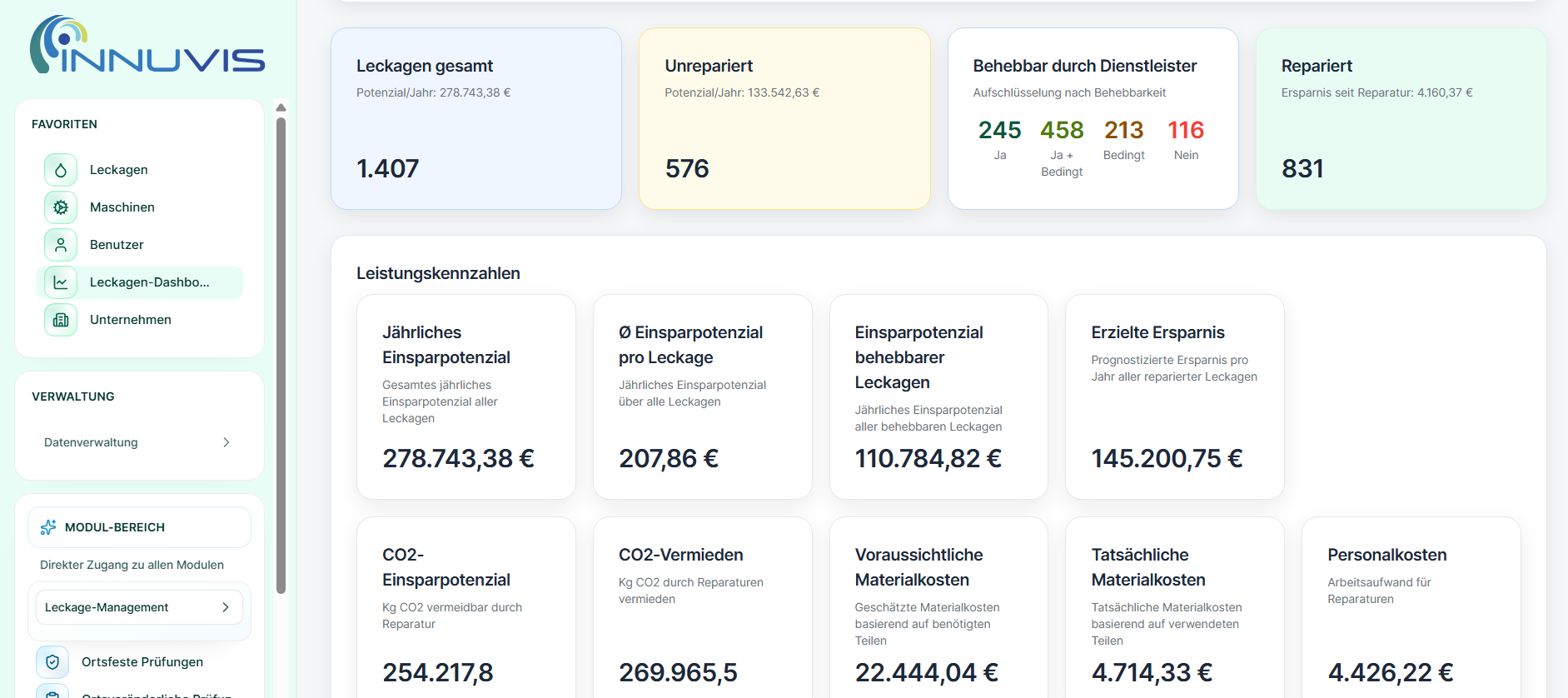Click the Modul-Bereich sparkle icon
The image size is (1568, 698).
48,527
